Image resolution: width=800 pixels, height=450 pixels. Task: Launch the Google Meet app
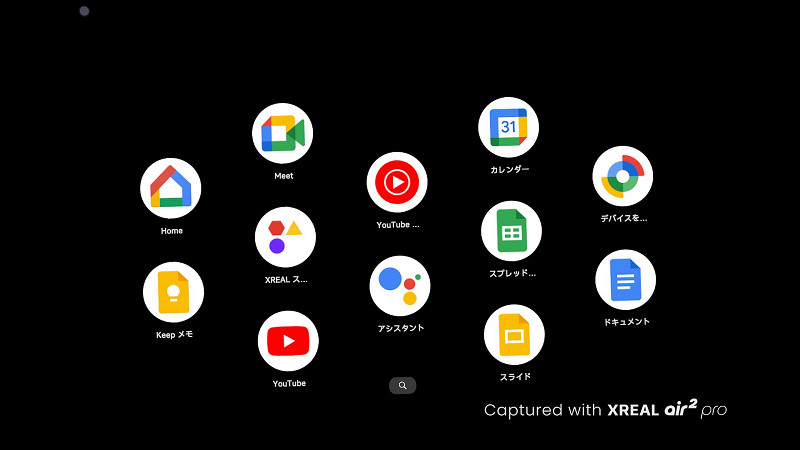click(282, 133)
